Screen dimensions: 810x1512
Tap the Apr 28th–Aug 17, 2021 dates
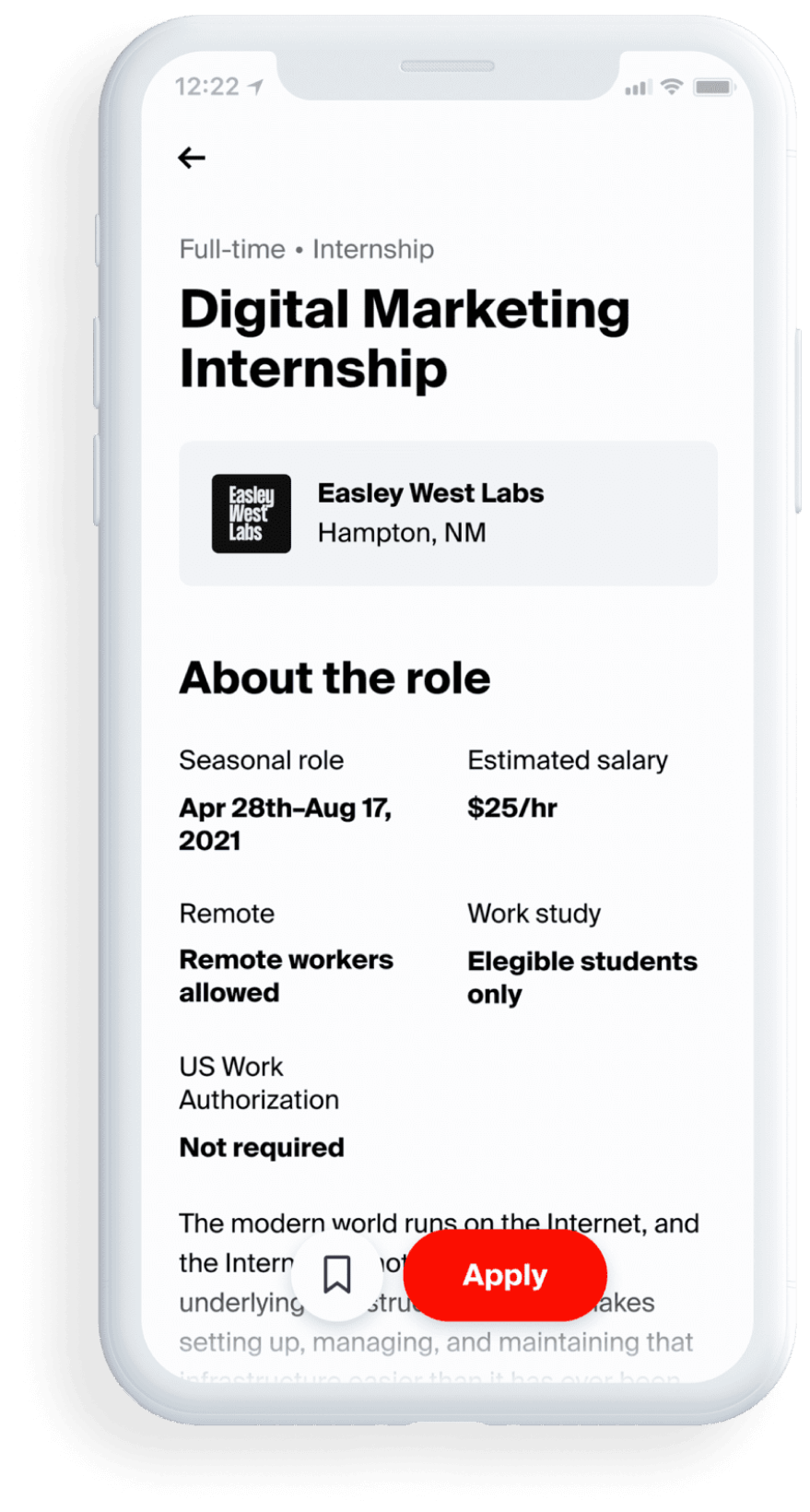pos(285,823)
